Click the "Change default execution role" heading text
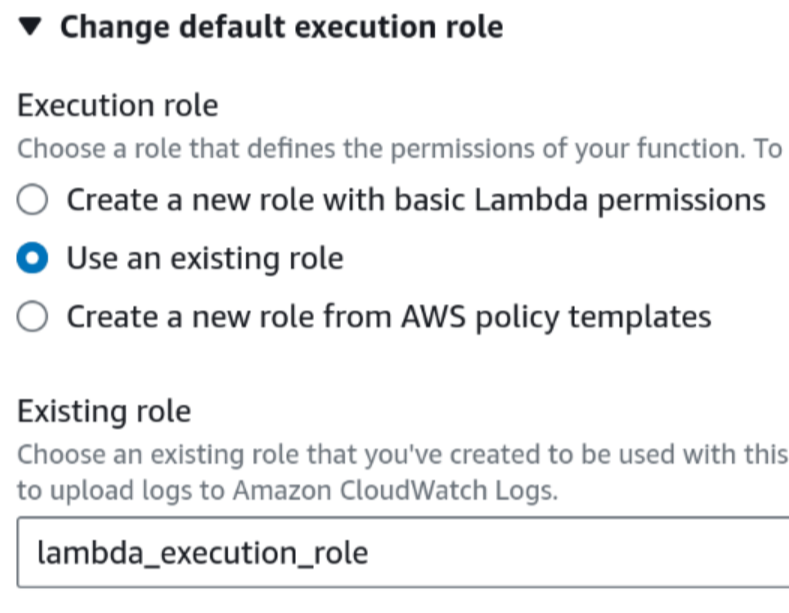The width and height of the screenshot is (789, 613). coord(281,27)
